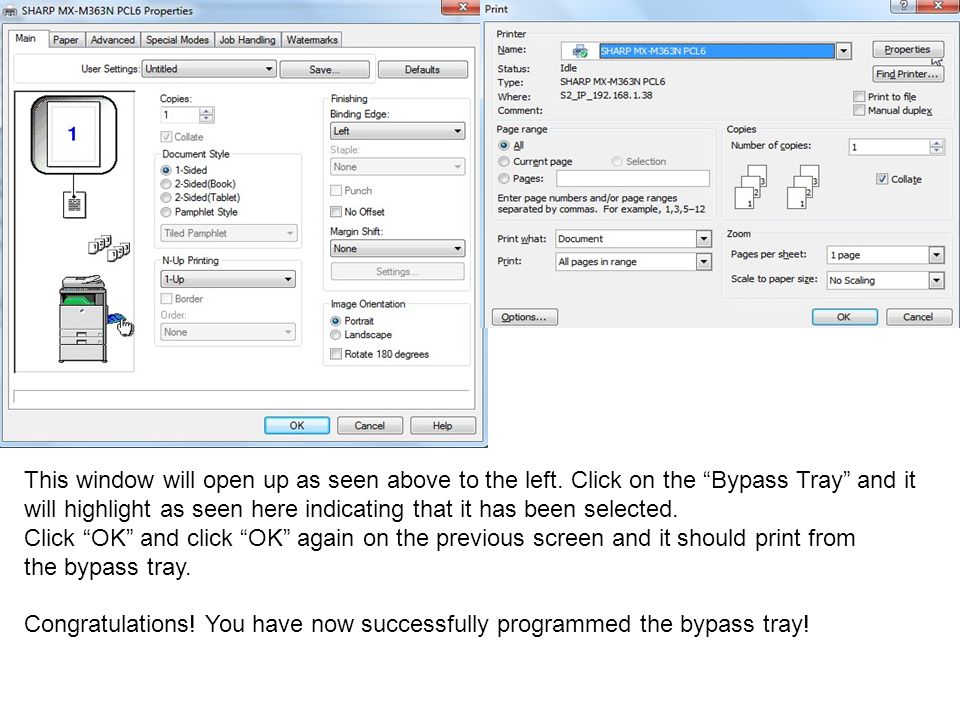The width and height of the screenshot is (960, 720).
Task: Click the bypass tray on the printer illustration
Action: 116,320
